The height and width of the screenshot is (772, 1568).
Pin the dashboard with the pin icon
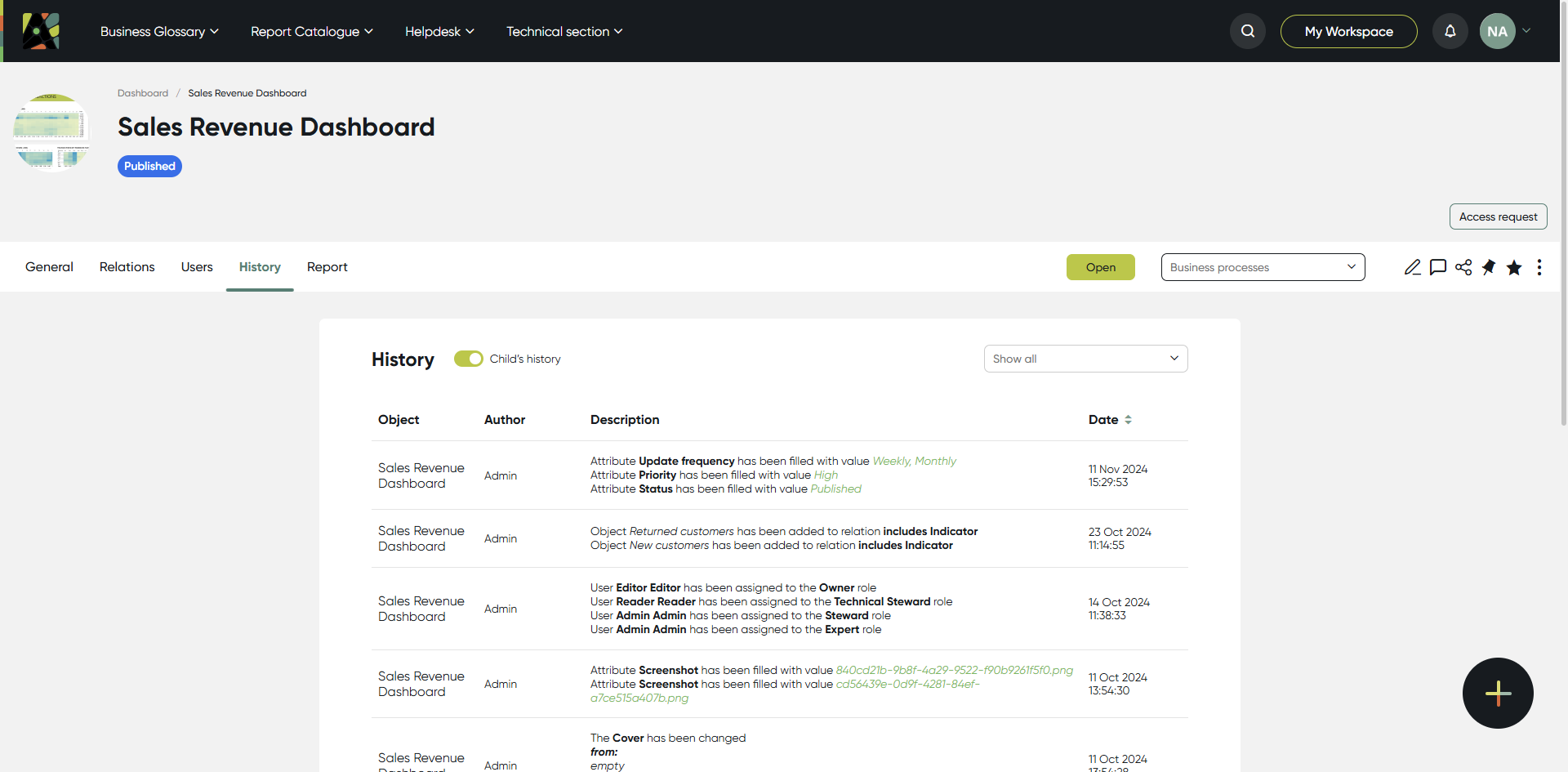click(1488, 267)
